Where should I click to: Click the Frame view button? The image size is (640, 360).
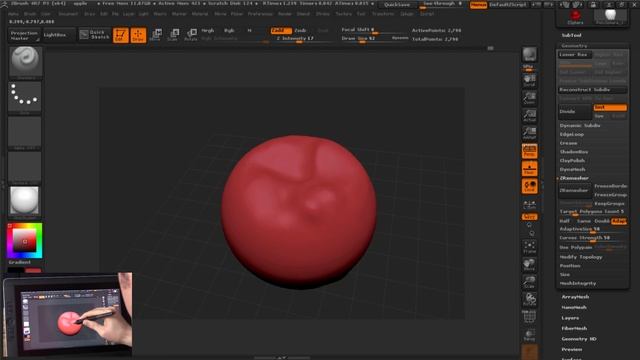[529, 247]
